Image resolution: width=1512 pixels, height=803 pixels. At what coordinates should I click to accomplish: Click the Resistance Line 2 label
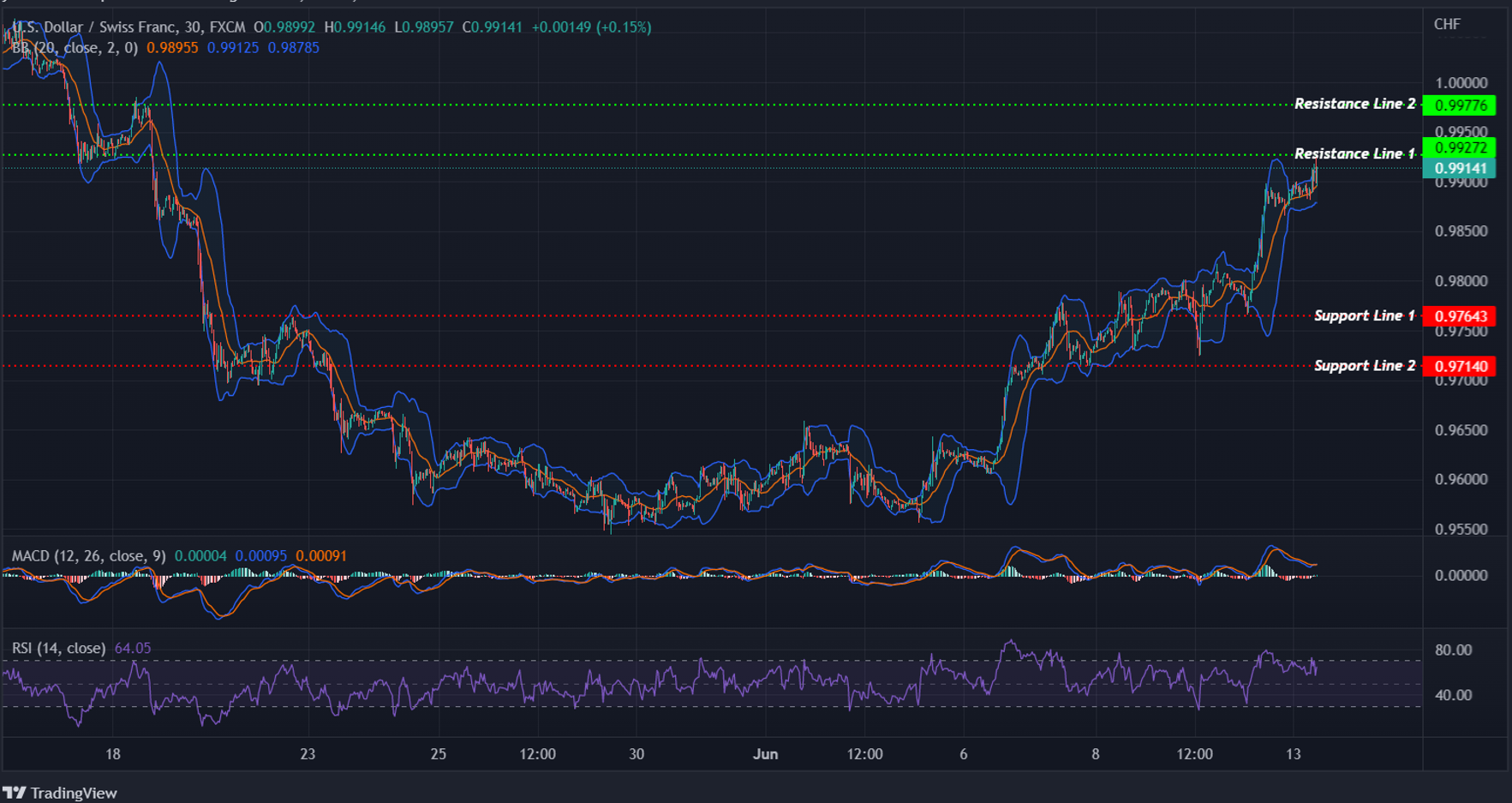(x=1355, y=104)
